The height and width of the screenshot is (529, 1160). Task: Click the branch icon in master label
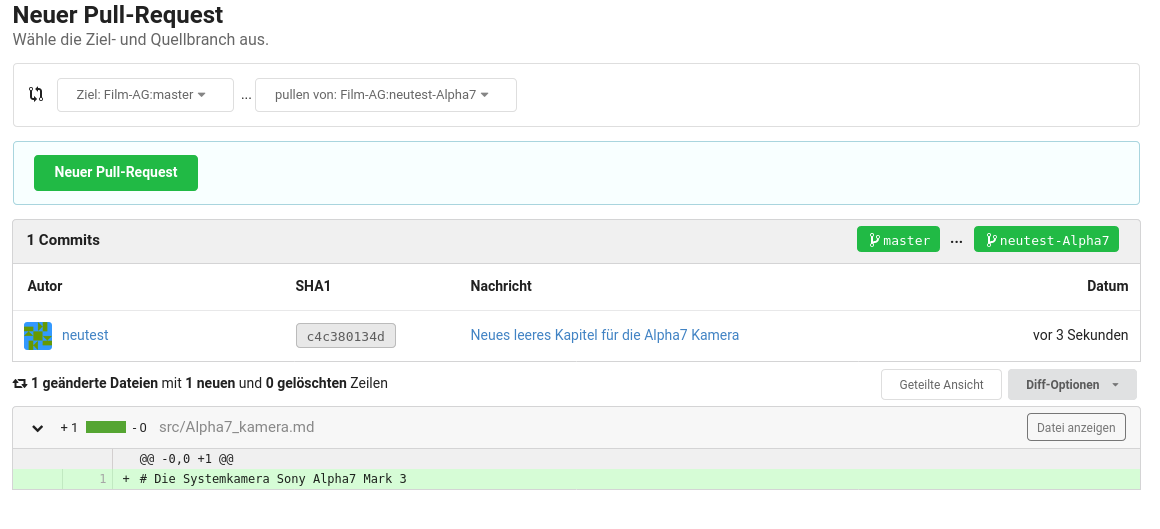[x=874, y=240]
